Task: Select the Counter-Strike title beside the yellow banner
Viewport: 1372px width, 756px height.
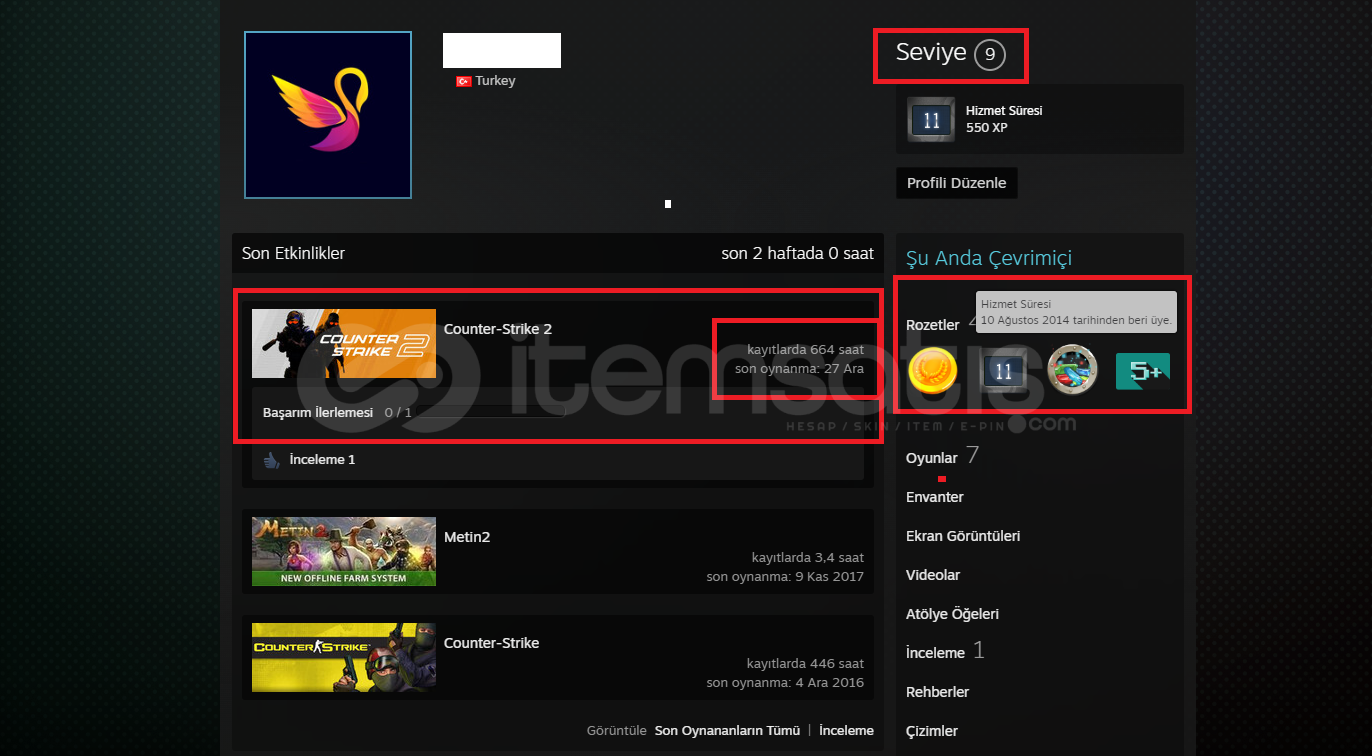Action: pyautogui.click(x=492, y=643)
